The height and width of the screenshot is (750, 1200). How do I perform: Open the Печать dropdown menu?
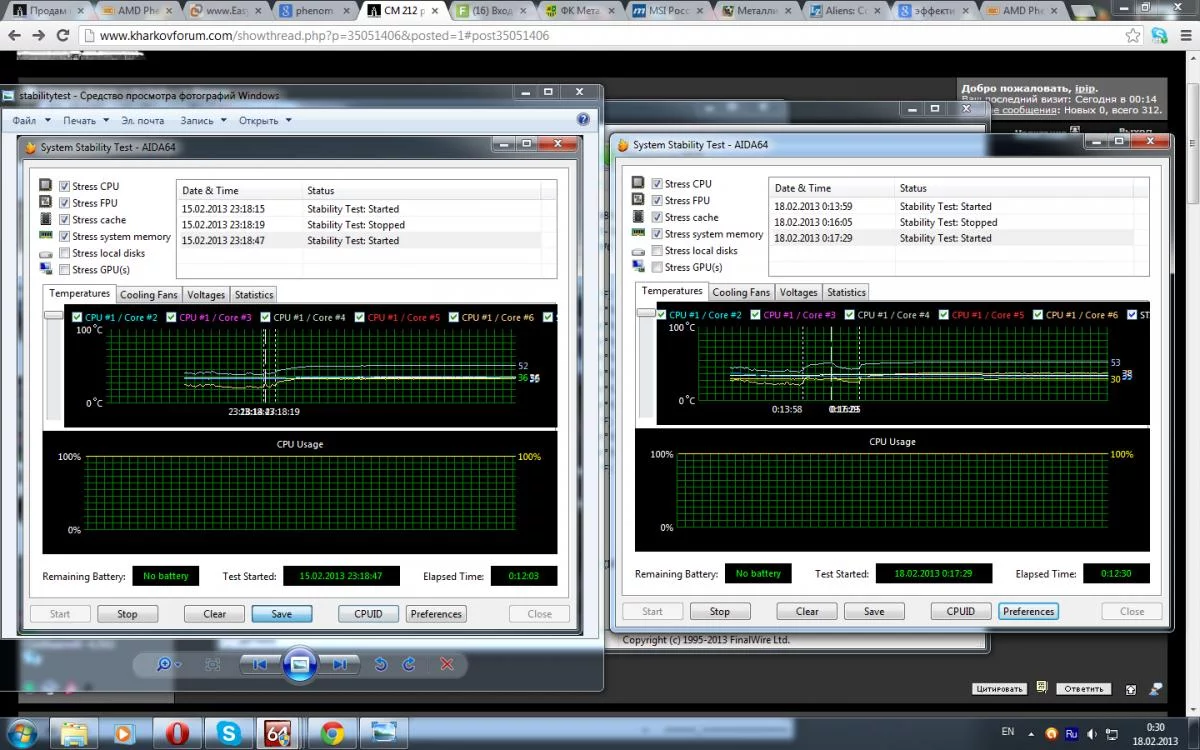tap(85, 120)
